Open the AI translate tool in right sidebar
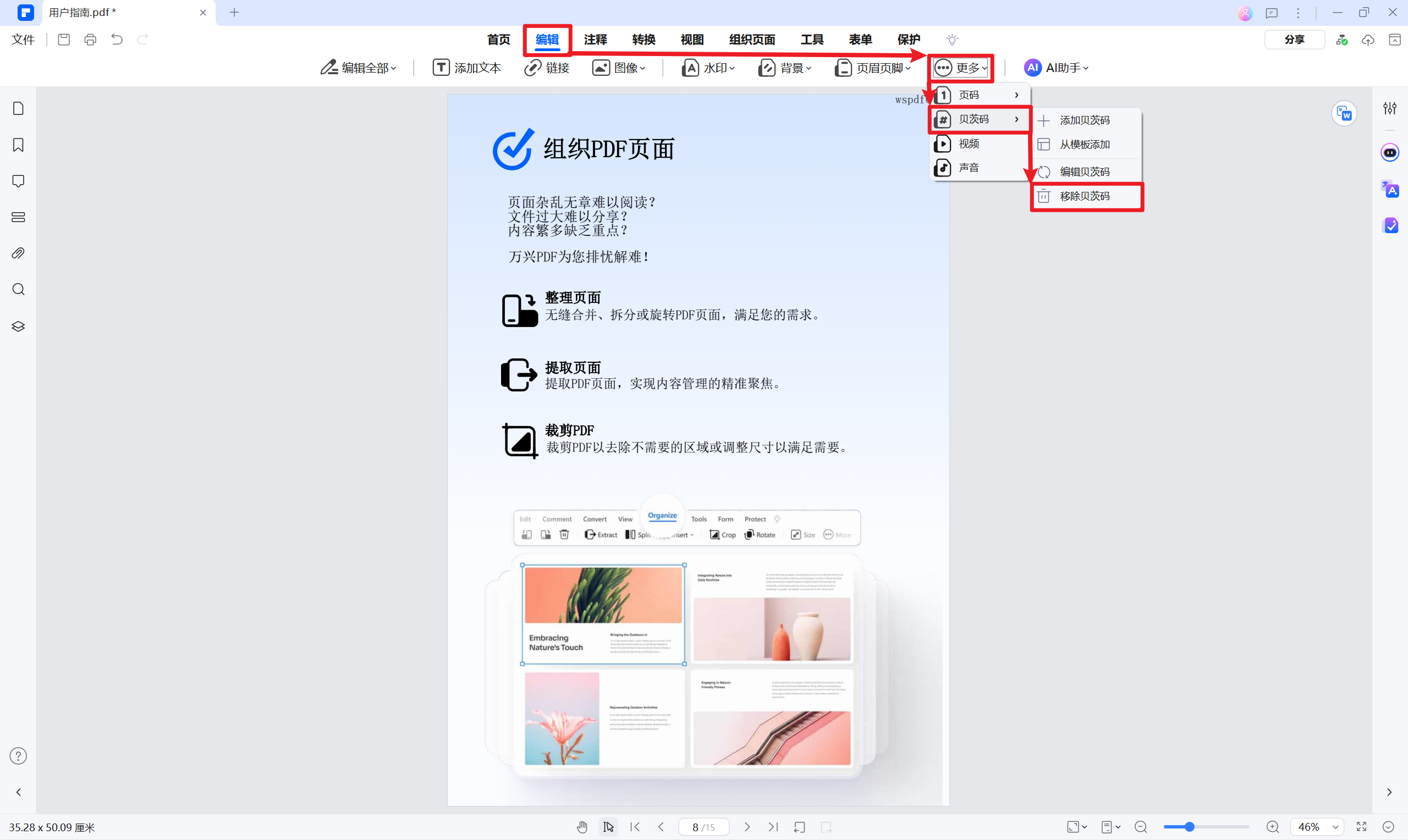 point(1390,189)
